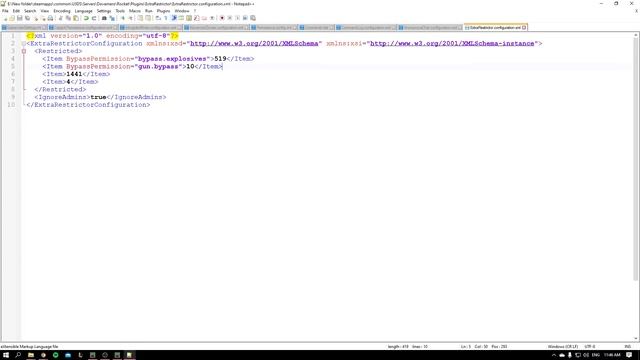The width and height of the screenshot is (640, 360).
Task: Open the Function List panel icon
Action: pos(196,18)
